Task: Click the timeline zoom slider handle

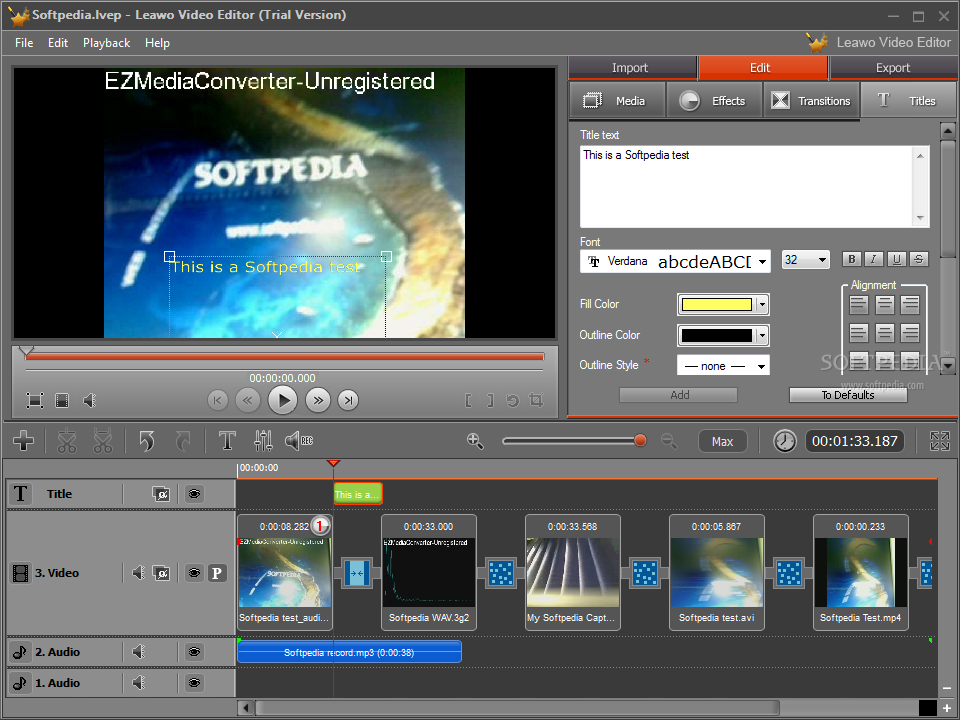Action: (640, 440)
